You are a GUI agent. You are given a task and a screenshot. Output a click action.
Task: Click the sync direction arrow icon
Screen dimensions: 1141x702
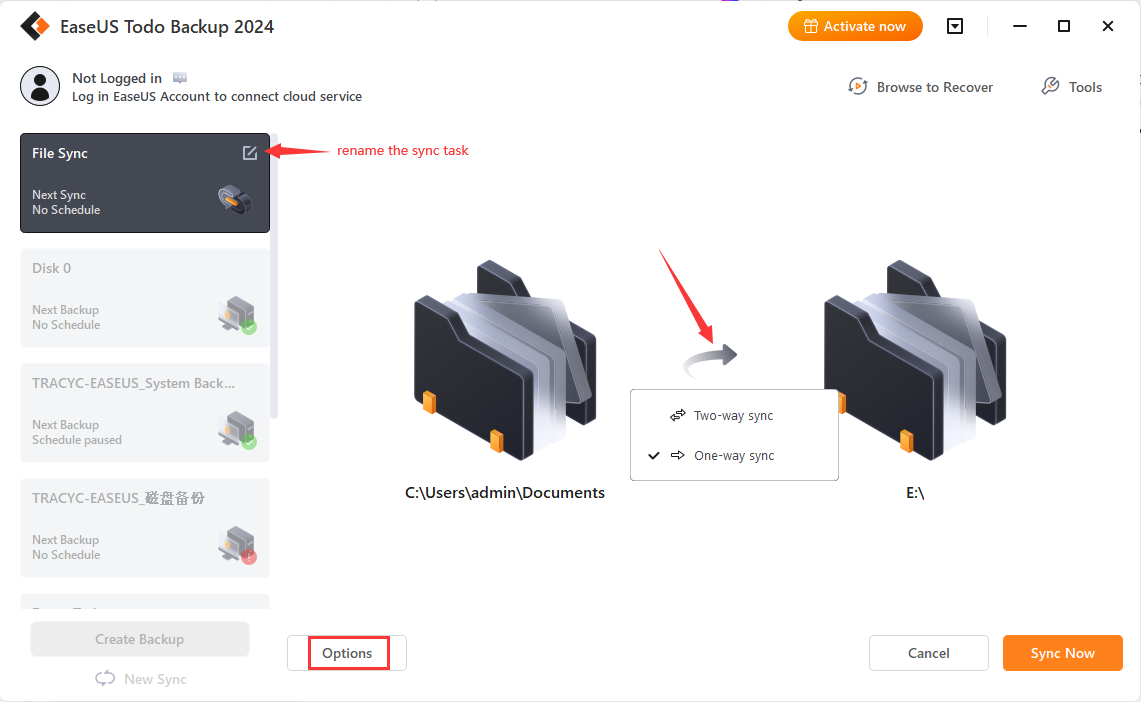710,360
